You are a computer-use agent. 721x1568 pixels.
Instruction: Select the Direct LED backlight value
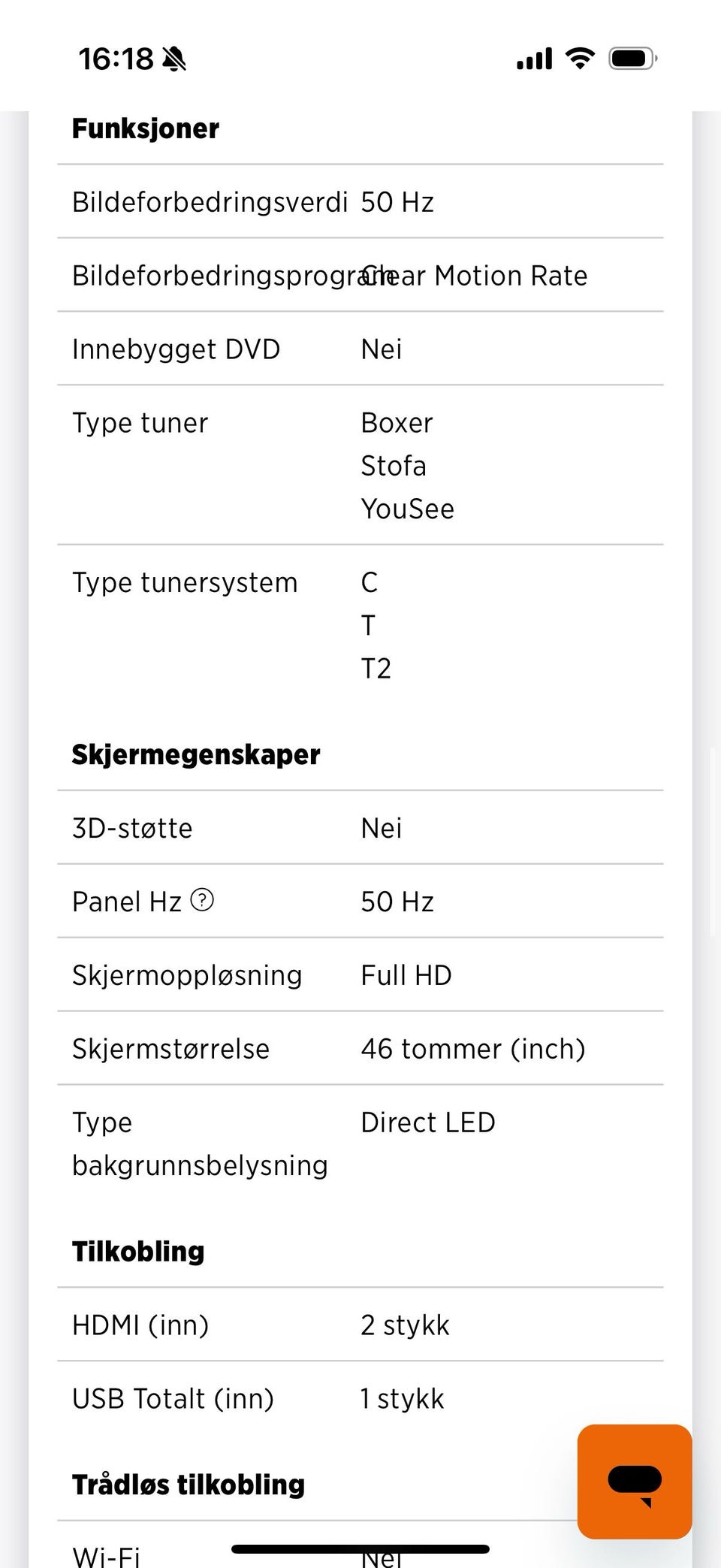[428, 1122]
